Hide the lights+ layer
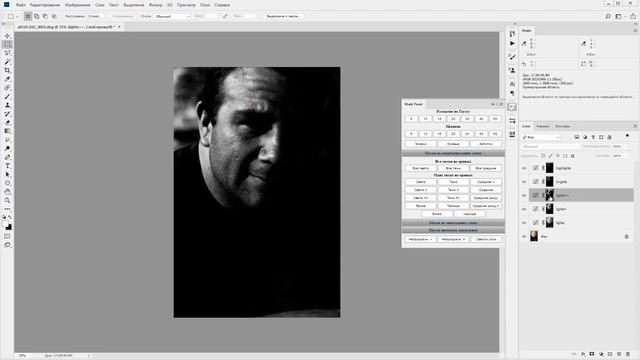Screen dimensions: 640x360 click(x=524, y=209)
